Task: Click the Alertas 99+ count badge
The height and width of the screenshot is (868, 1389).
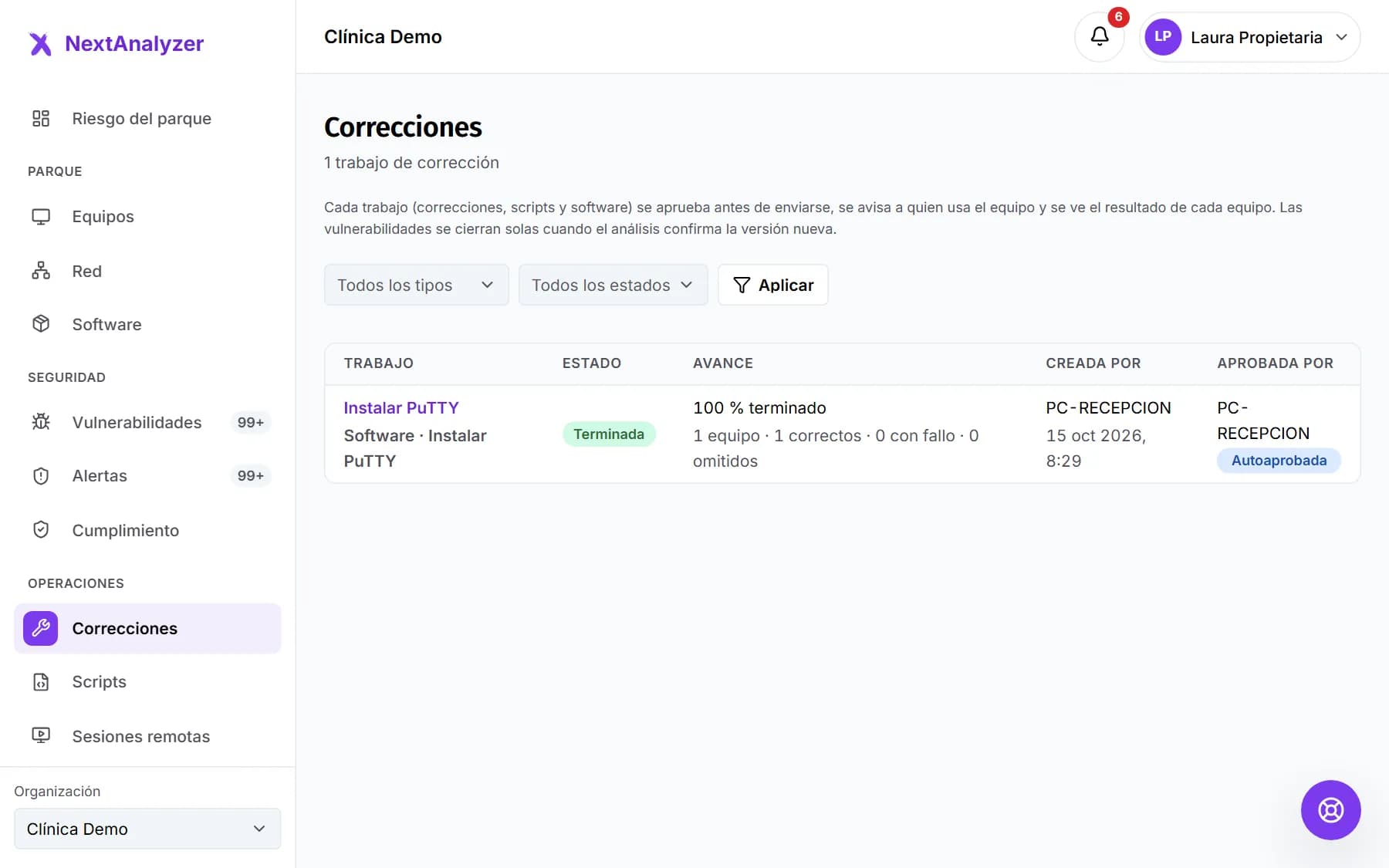Action: pos(251,476)
